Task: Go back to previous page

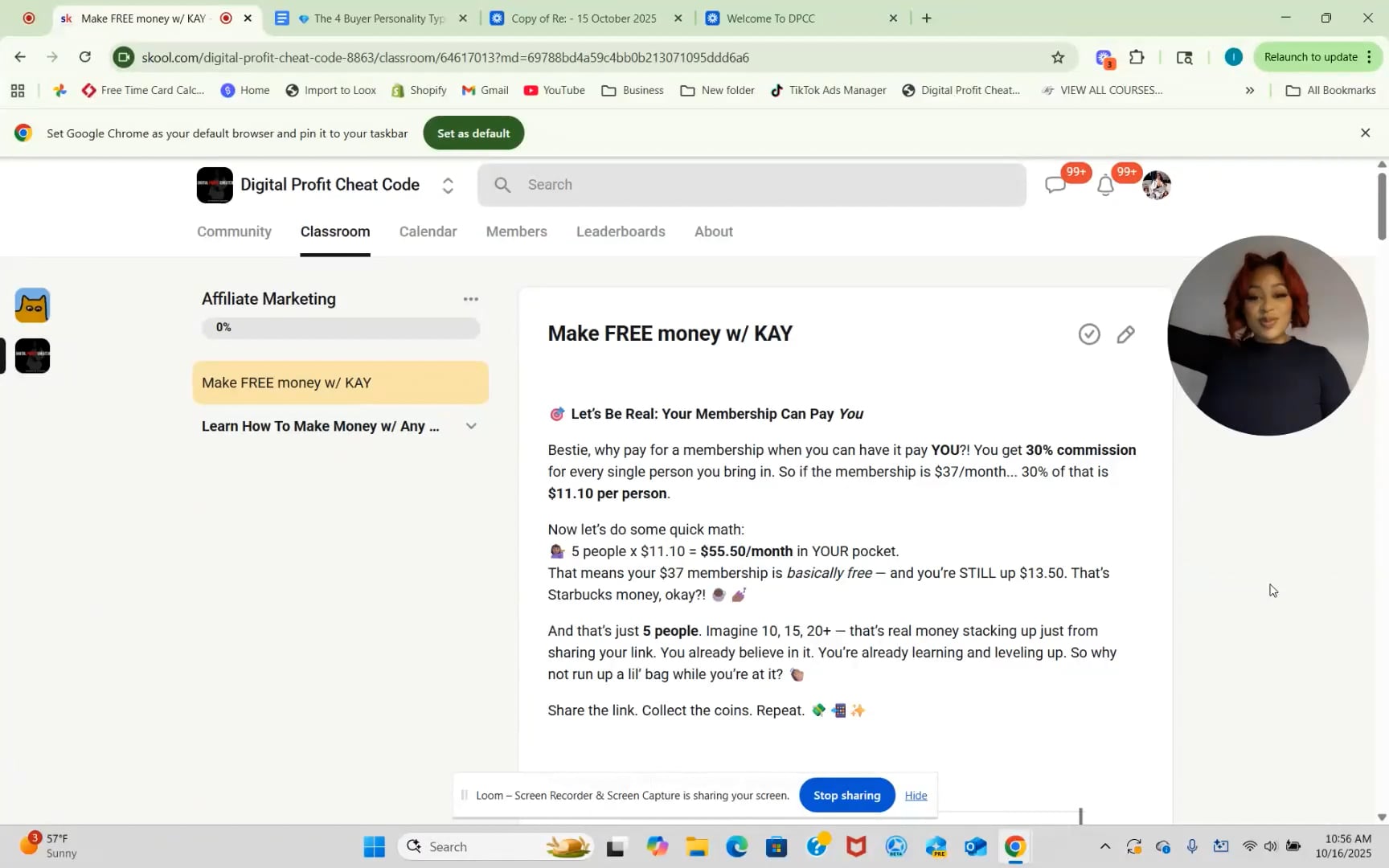Action: (x=20, y=57)
